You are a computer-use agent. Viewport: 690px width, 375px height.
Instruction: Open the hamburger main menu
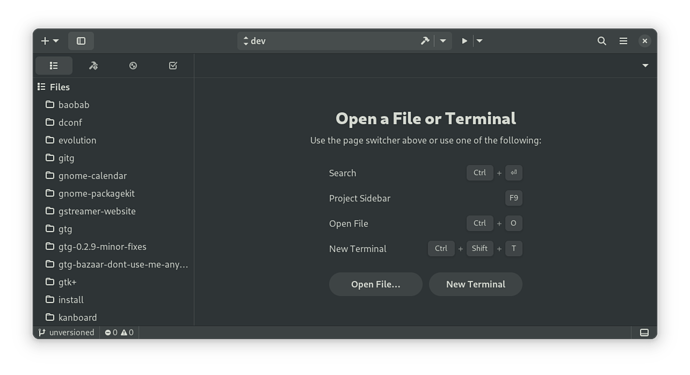[623, 41]
